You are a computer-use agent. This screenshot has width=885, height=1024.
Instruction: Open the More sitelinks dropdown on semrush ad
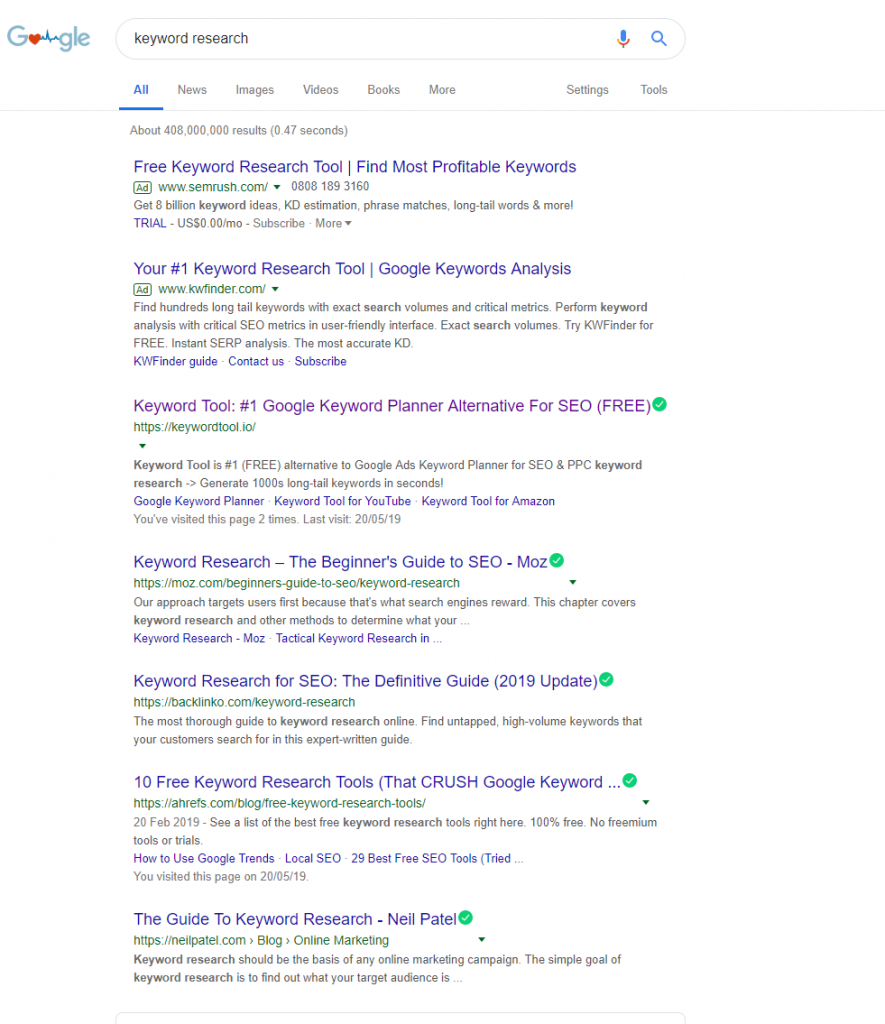333,223
